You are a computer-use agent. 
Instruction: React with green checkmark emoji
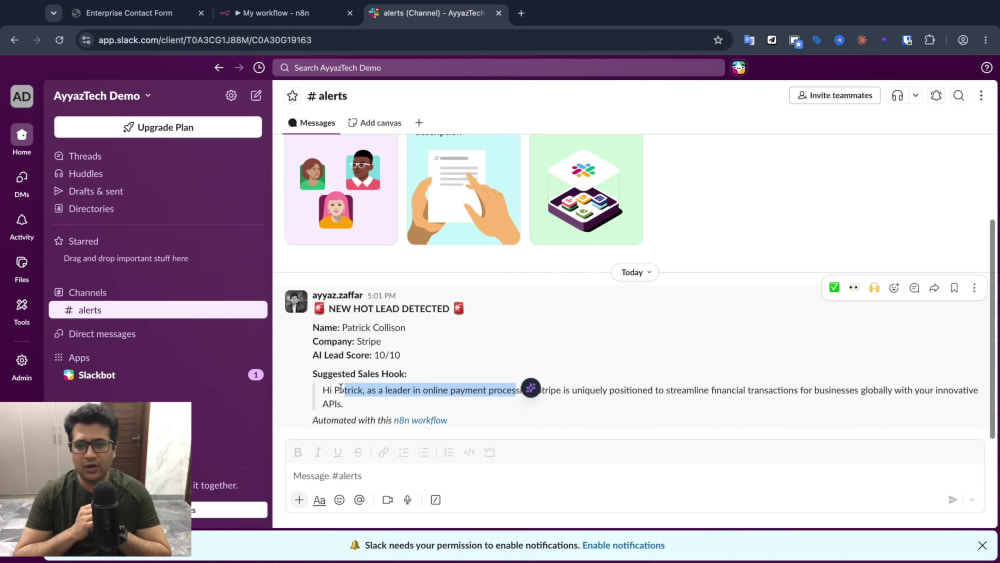(834, 288)
